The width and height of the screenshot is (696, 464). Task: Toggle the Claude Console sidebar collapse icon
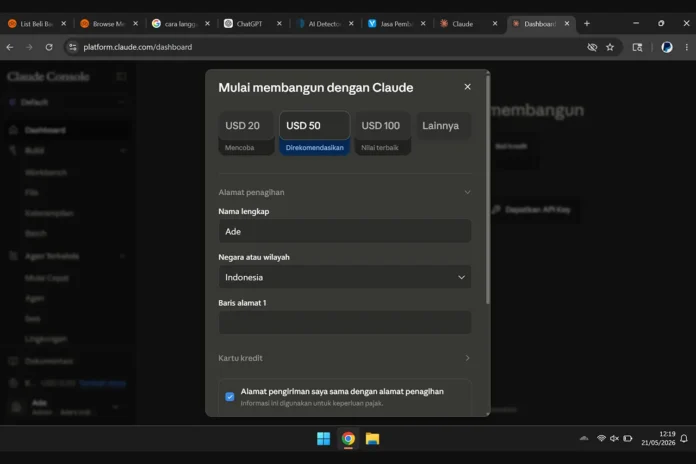coord(121,76)
